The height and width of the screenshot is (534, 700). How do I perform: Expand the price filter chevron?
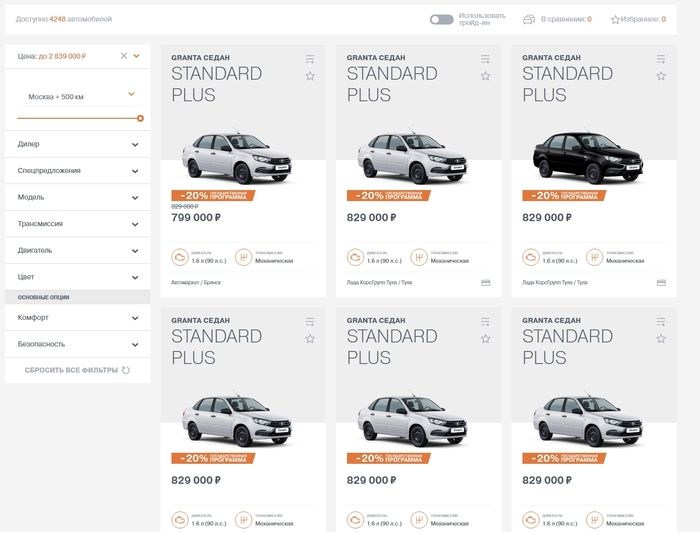[136, 56]
